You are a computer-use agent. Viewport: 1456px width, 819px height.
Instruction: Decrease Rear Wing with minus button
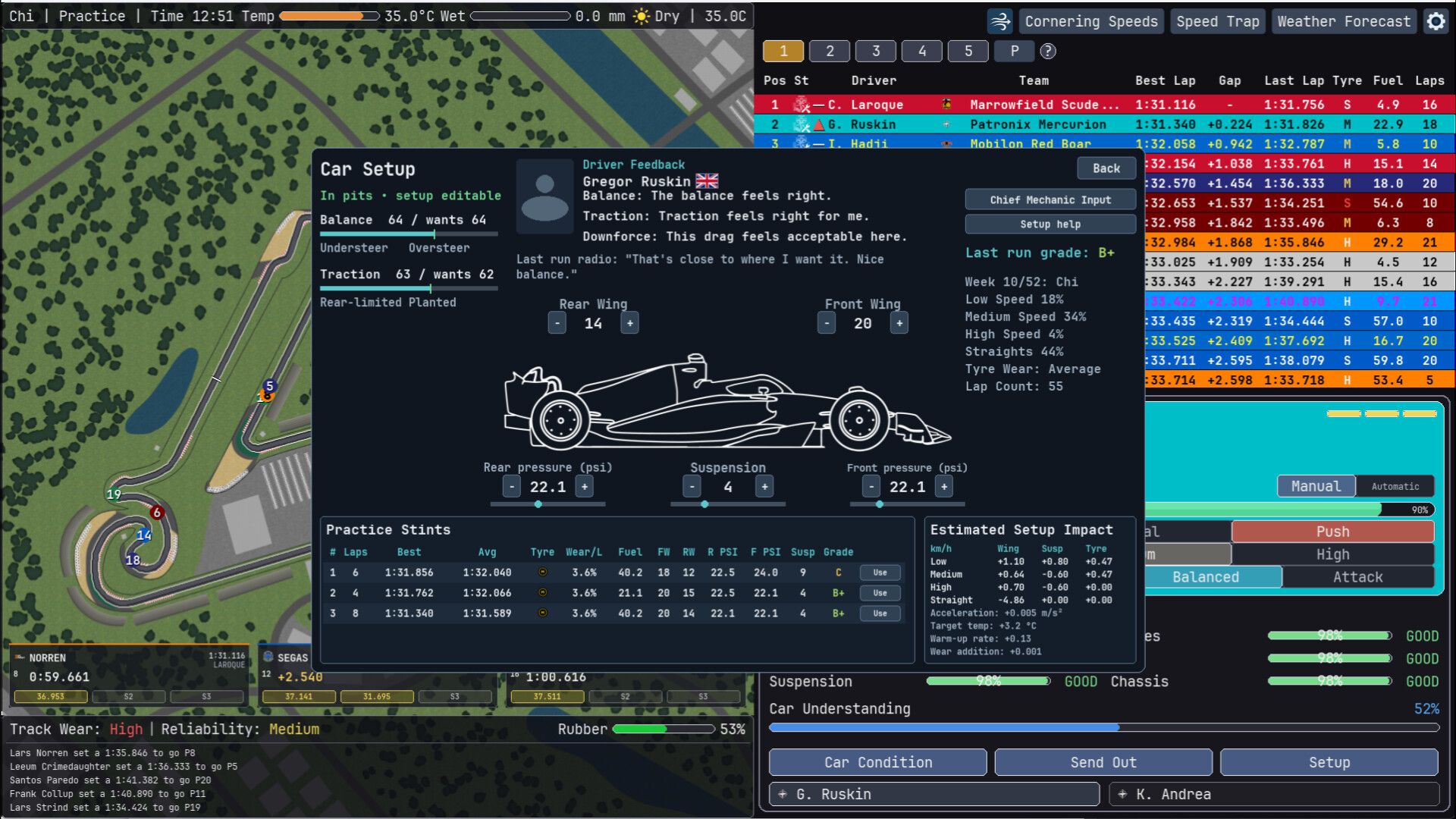[557, 323]
